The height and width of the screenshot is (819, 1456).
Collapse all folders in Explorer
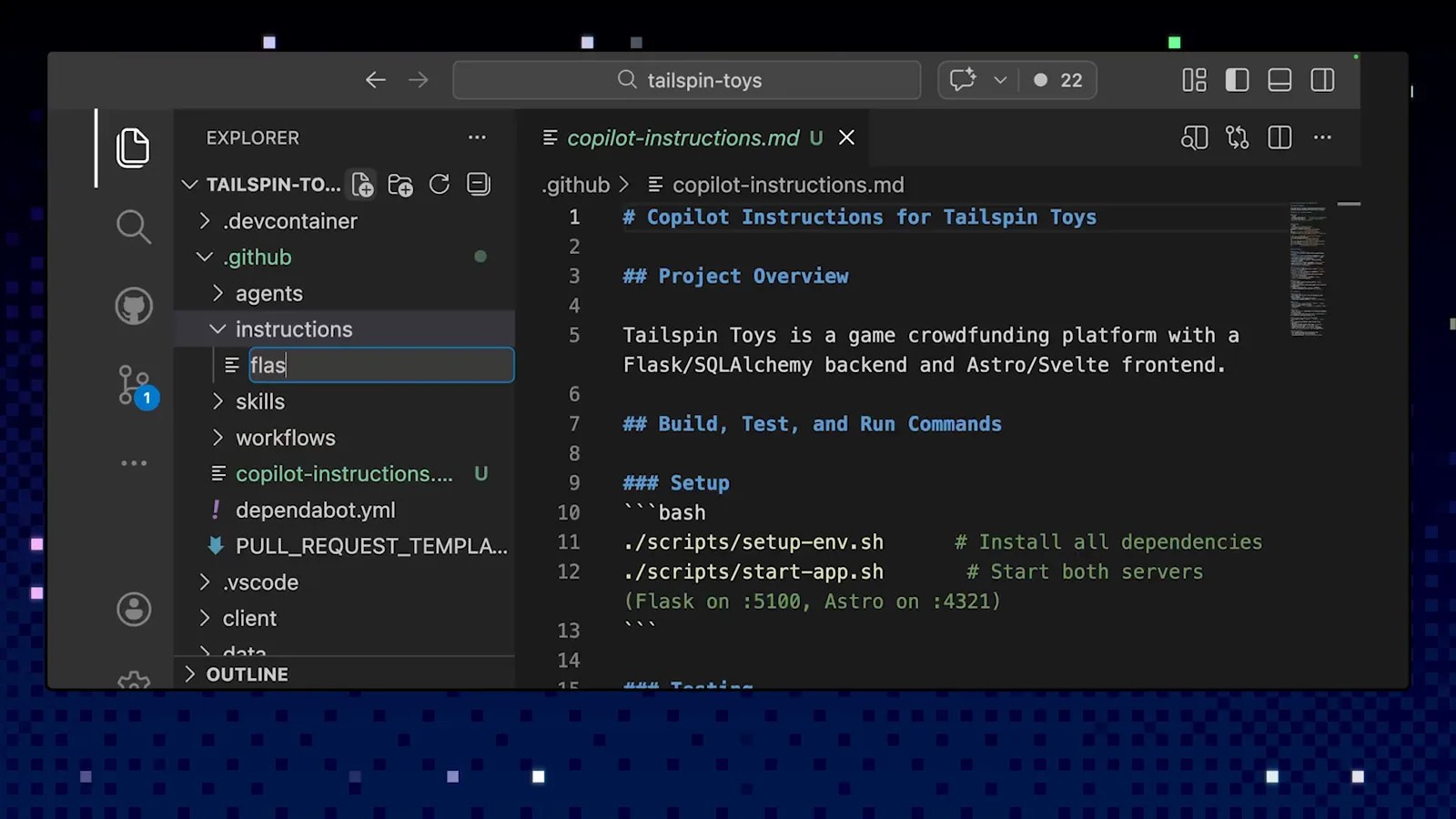[479, 185]
